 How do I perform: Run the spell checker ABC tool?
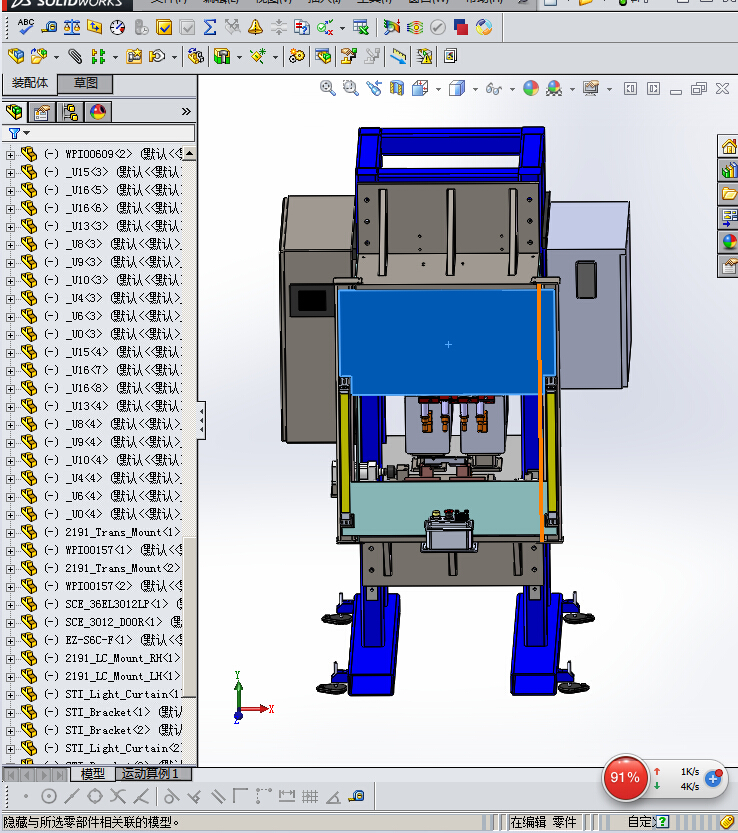pyautogui.click(x=25, y=27)
